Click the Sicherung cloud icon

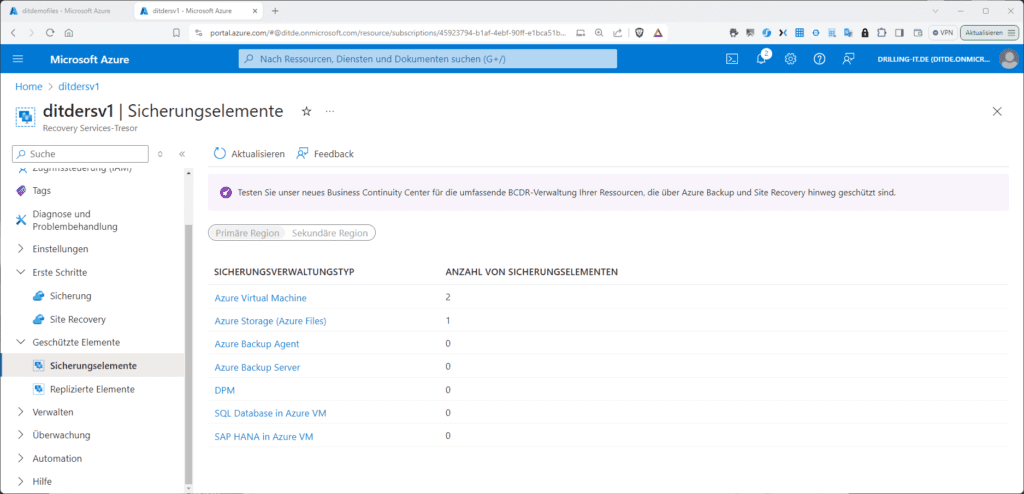39,296
